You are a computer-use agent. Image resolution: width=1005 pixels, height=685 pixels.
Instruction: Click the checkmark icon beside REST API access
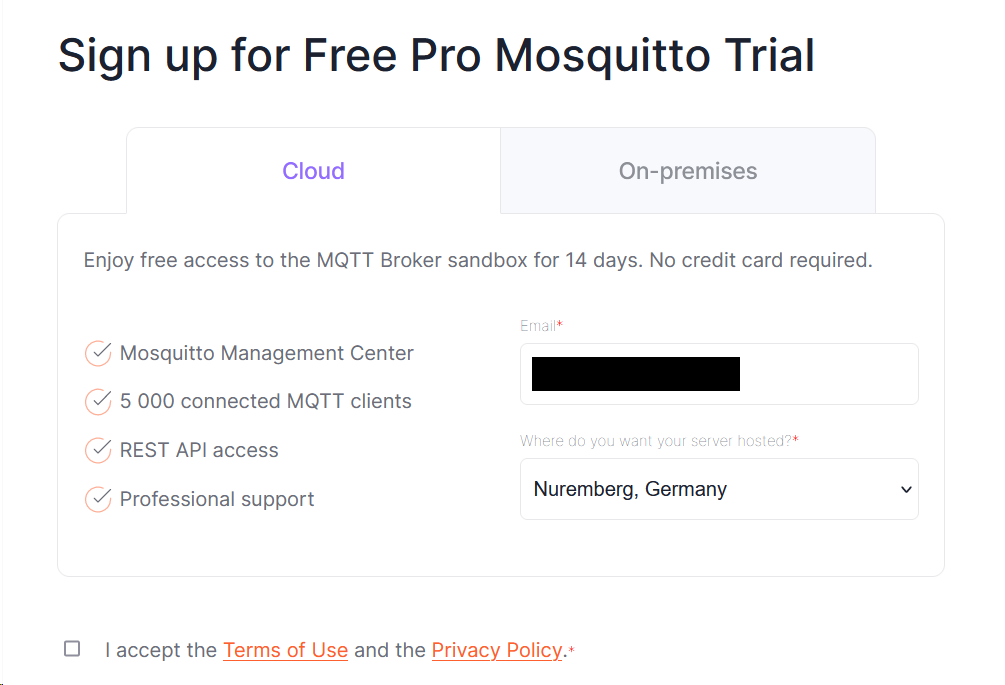[98, 450]
